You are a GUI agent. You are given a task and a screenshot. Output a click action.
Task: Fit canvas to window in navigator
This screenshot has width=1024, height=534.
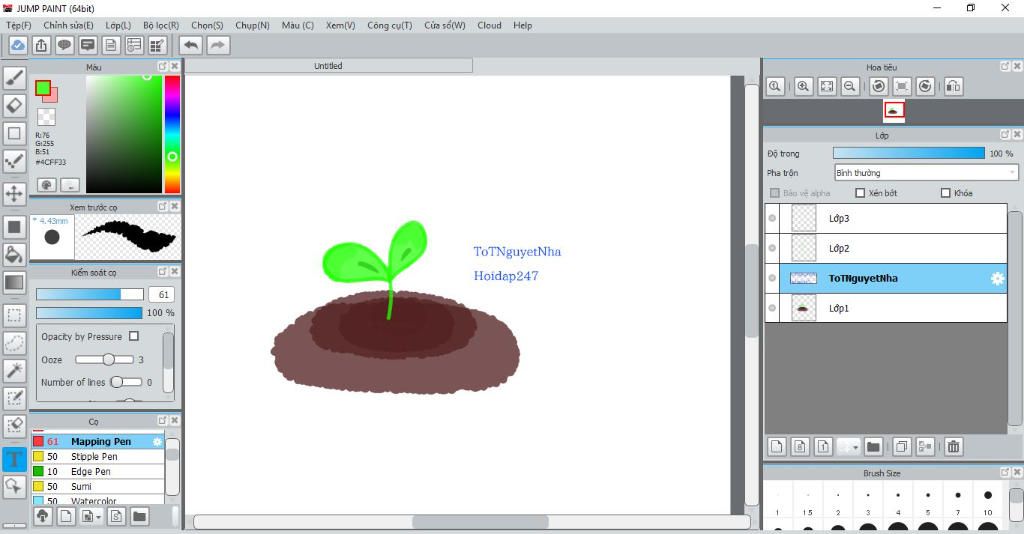pos(827,86)
